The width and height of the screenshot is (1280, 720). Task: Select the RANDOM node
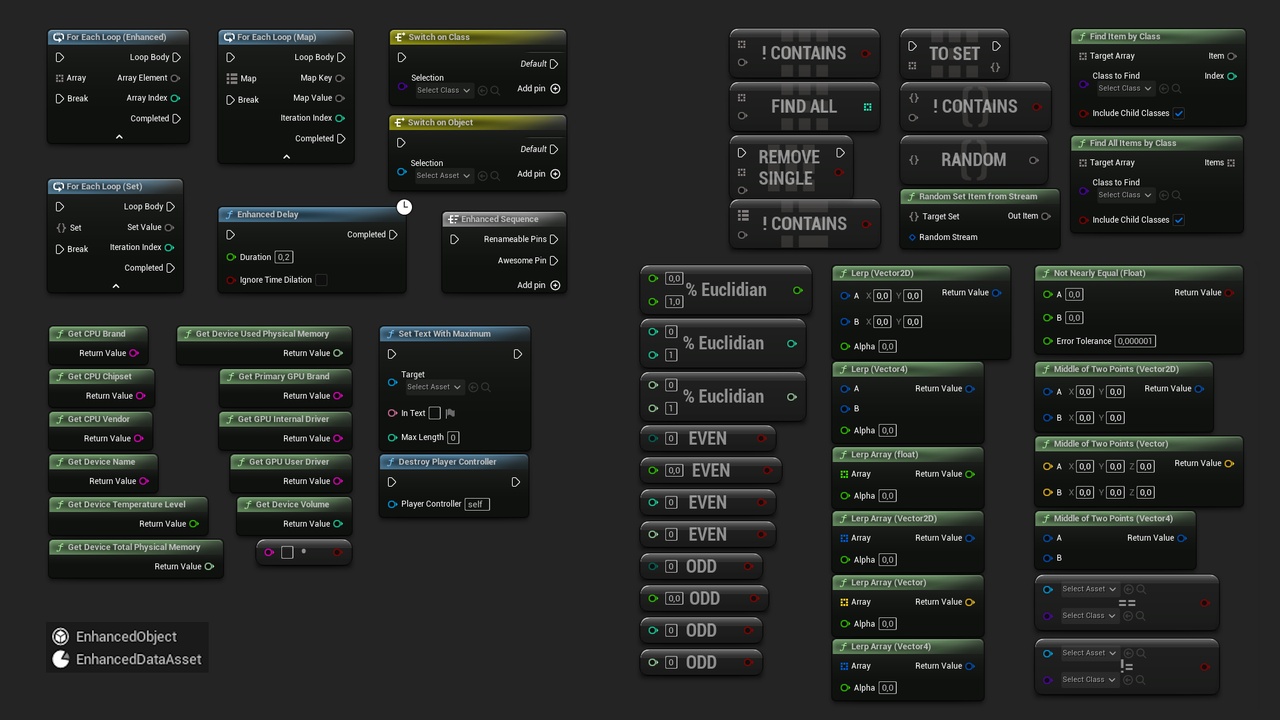[x=973, y=160]
